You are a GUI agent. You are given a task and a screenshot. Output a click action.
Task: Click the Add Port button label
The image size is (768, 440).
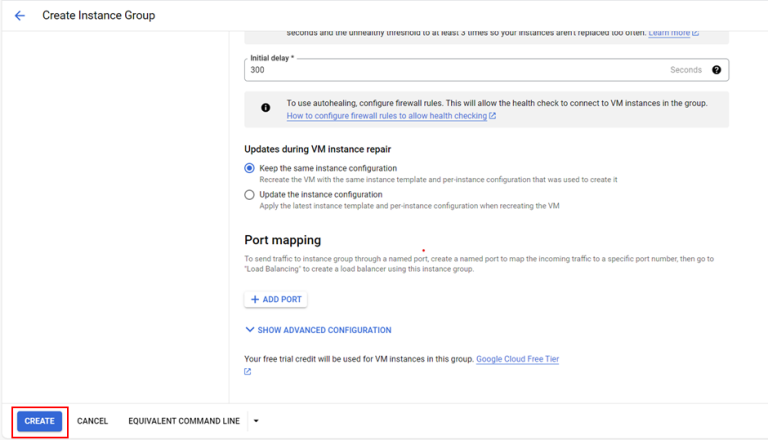(x=282, y=299)
